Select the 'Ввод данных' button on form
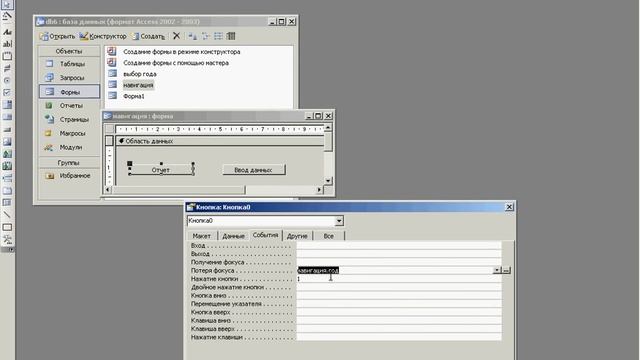Image resolution: width=640 pixels, height=360 pixels. 253,170
